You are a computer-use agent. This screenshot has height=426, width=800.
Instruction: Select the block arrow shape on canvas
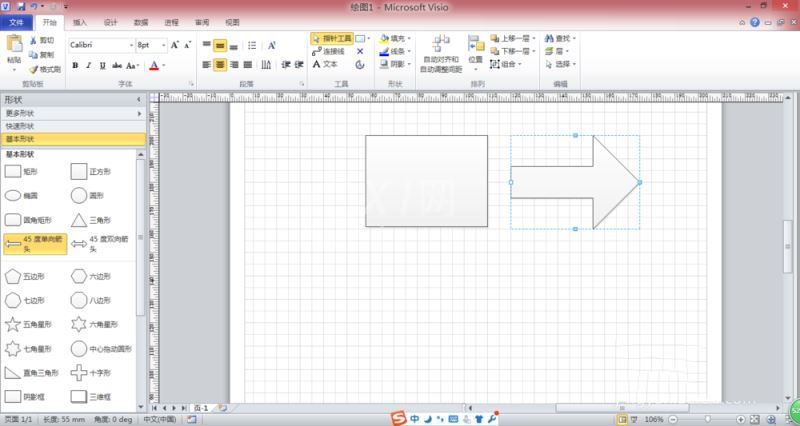575,182
